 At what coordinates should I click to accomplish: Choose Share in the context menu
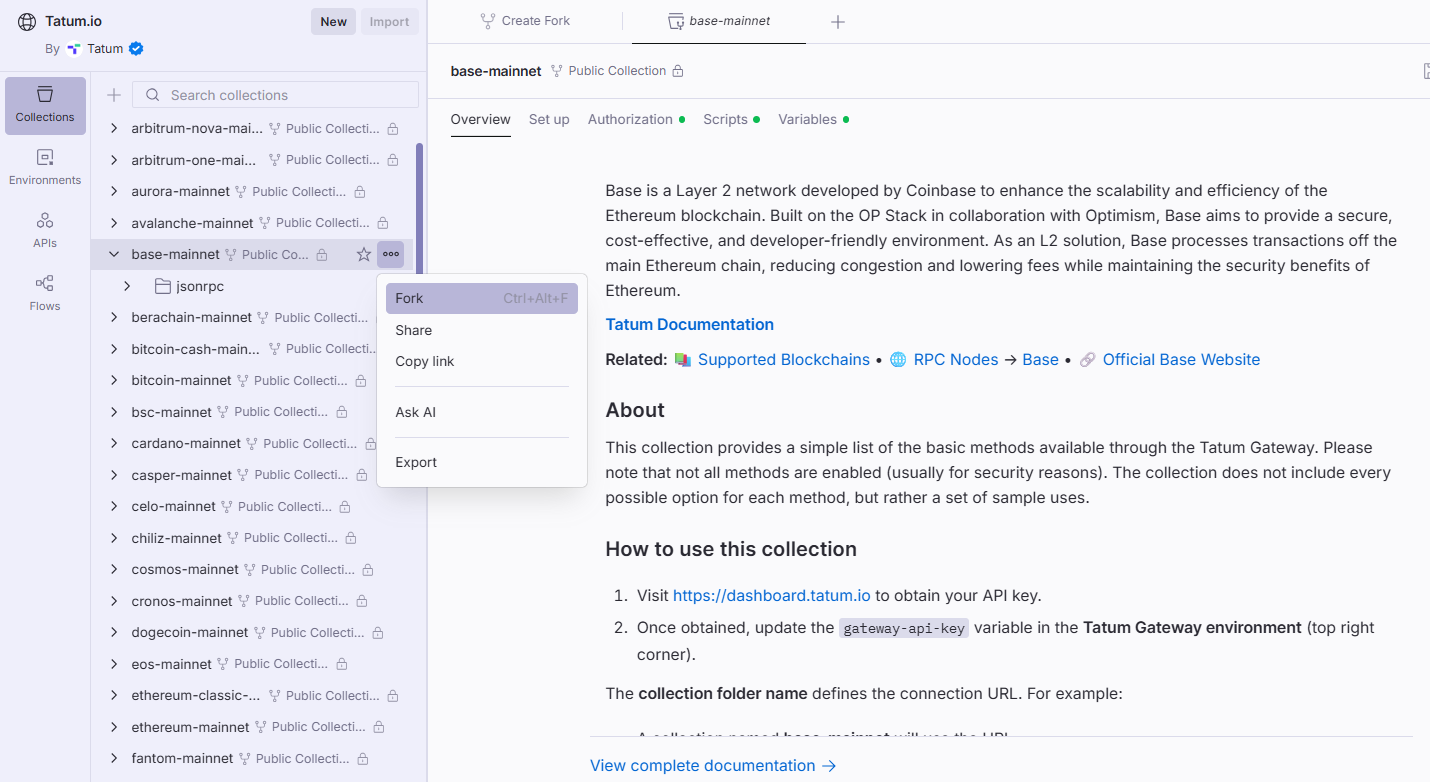(x=482, y=330)
